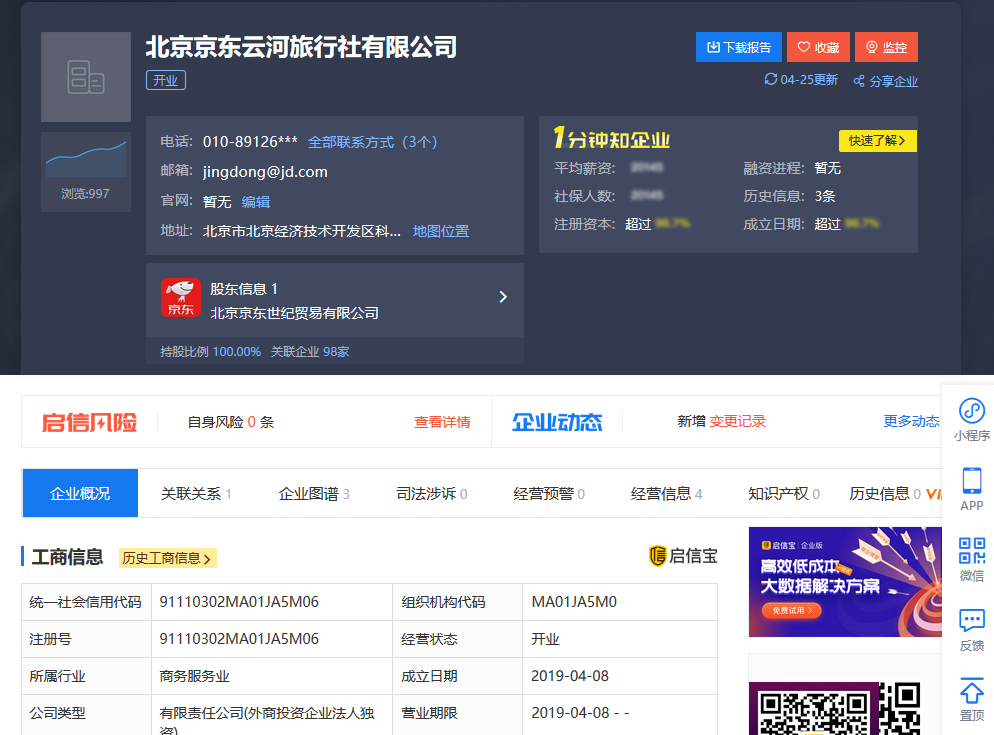994x735 pixels.
Task: Open 查看详情 in the risk section
Action: (x=442, y=422)
